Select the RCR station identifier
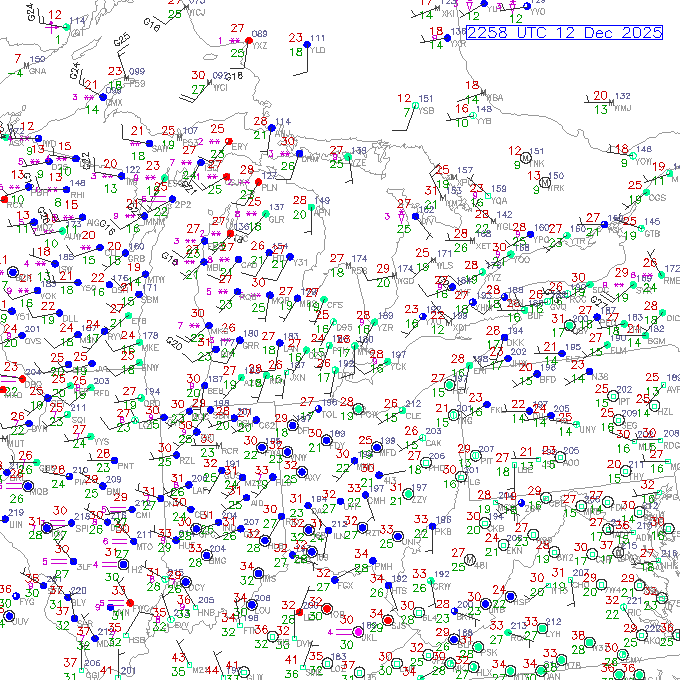The height and width of the screenshot is (680, 680). pos(230,451)
